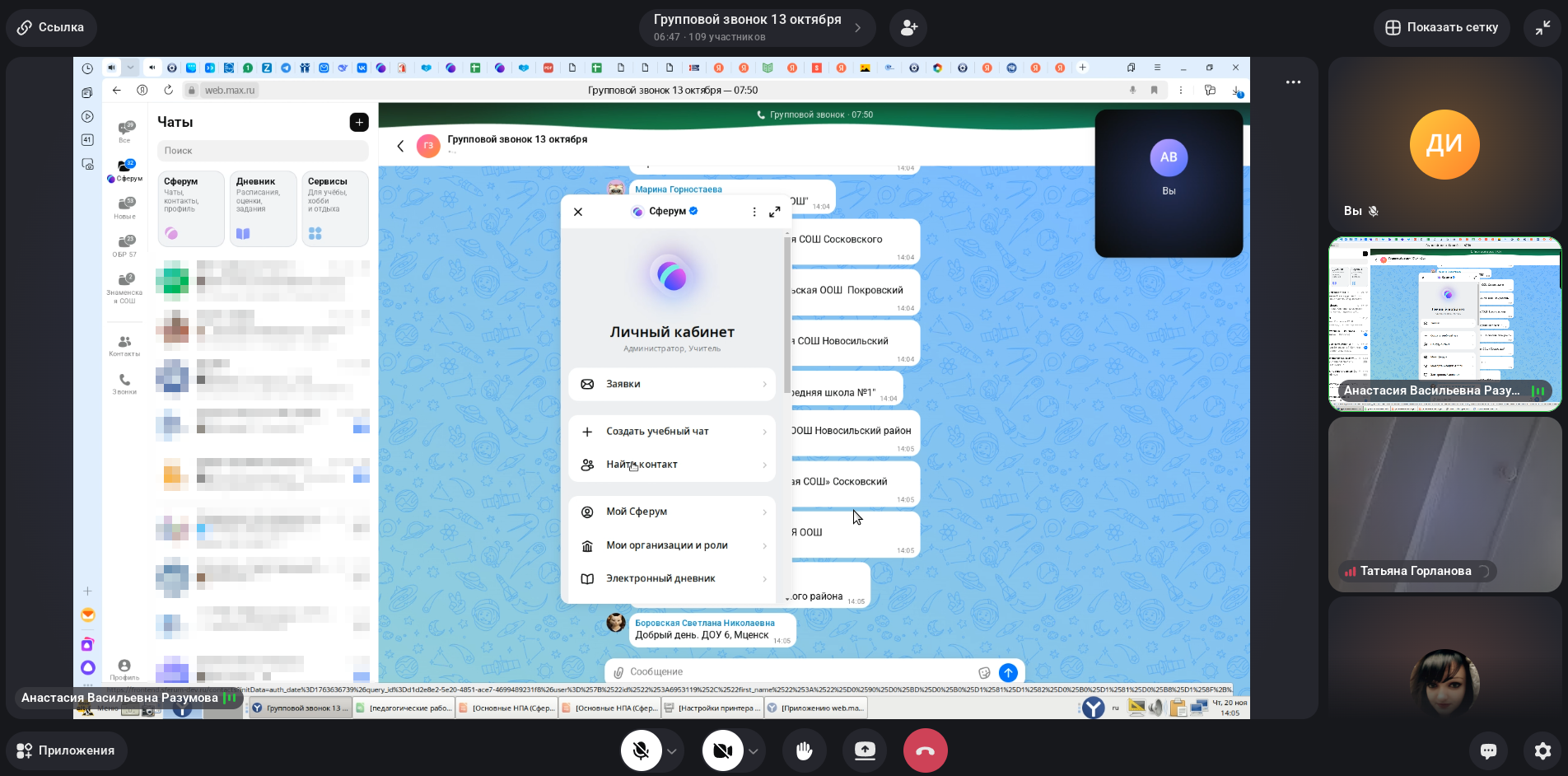Open the camera options dropdown arrow
The image size is (1568, 776).
pyautogui.click(x=753, y=751)
